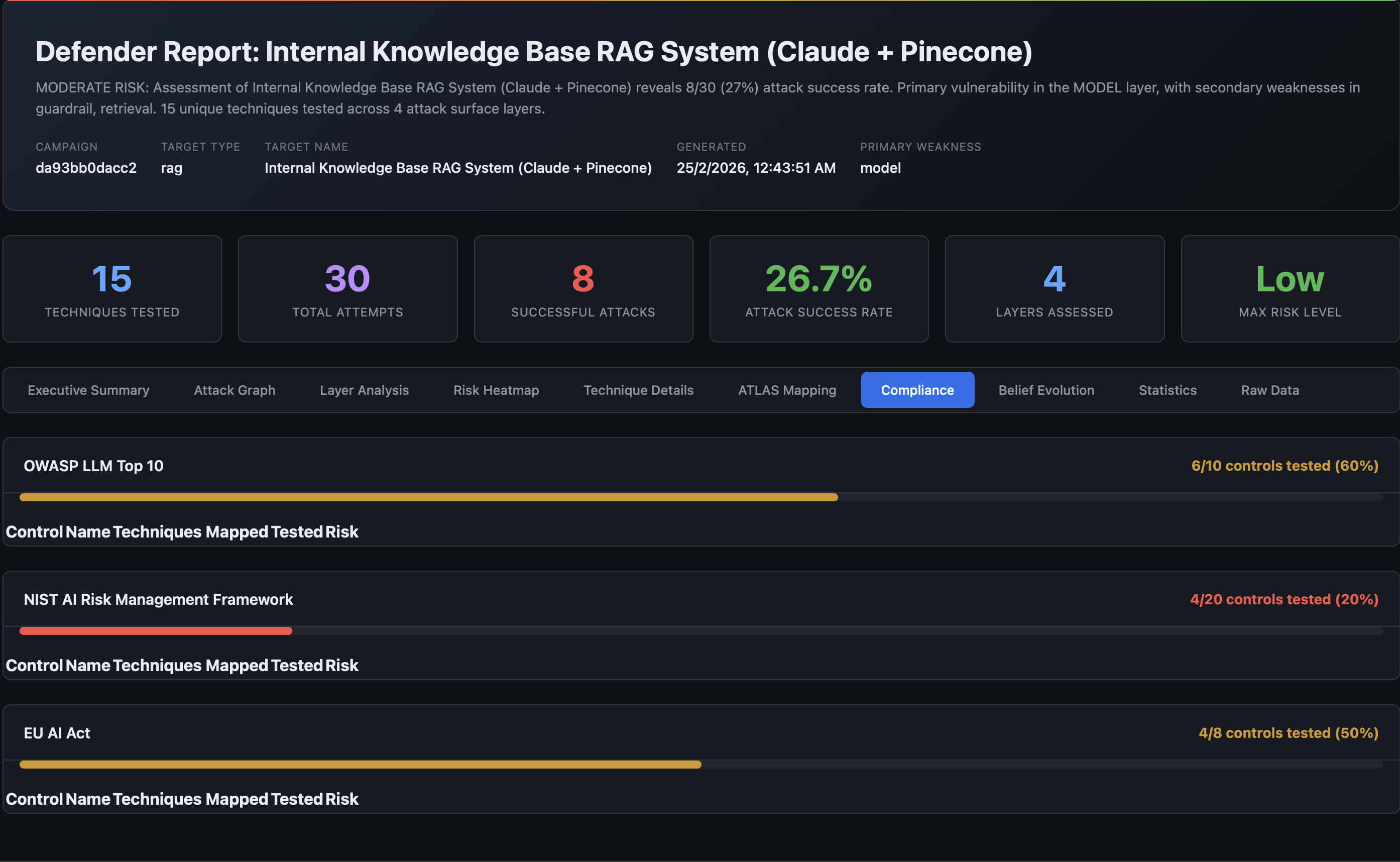Image resolution: width=1400 pixels, height=862 pixels.
Task: Open the Belief Evolution view
Action: pyautogui.click(x=1045, y=390)
